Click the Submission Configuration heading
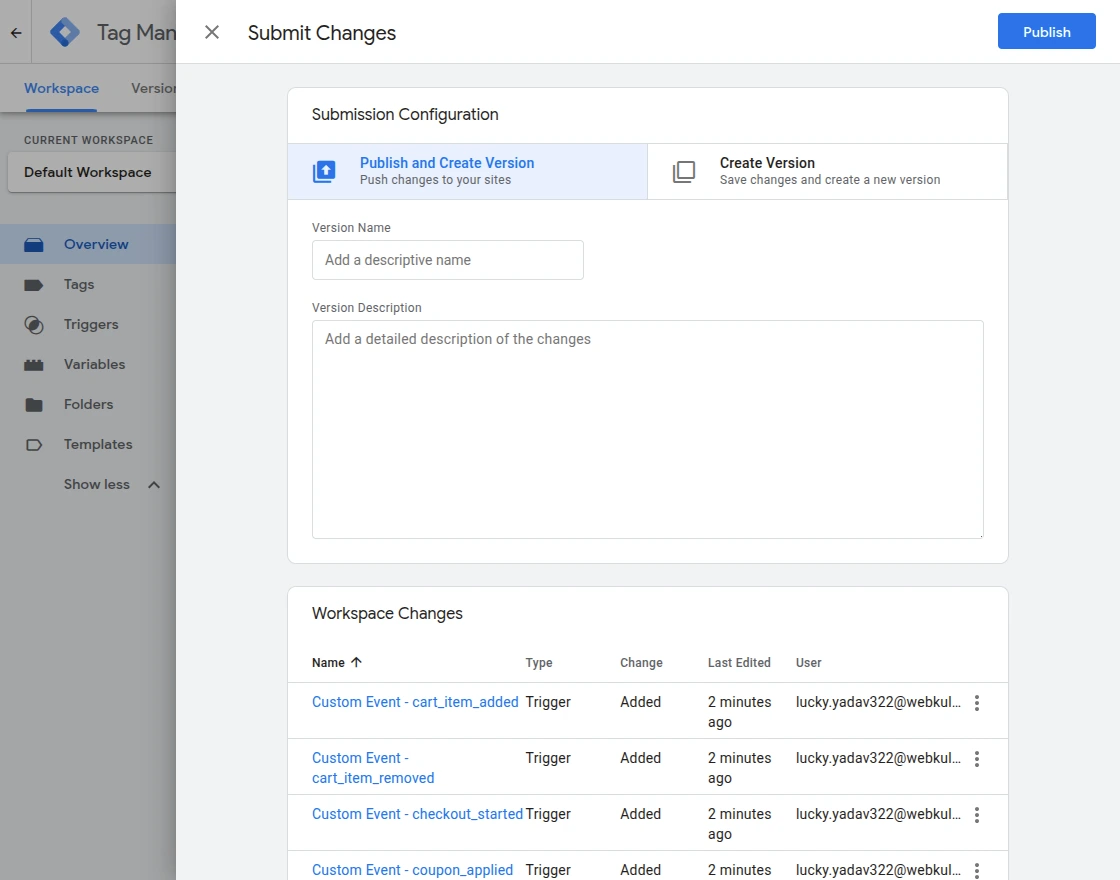The height and width of the screenshot is (880, 1120). pyautogui.click(x=405, y=114)
